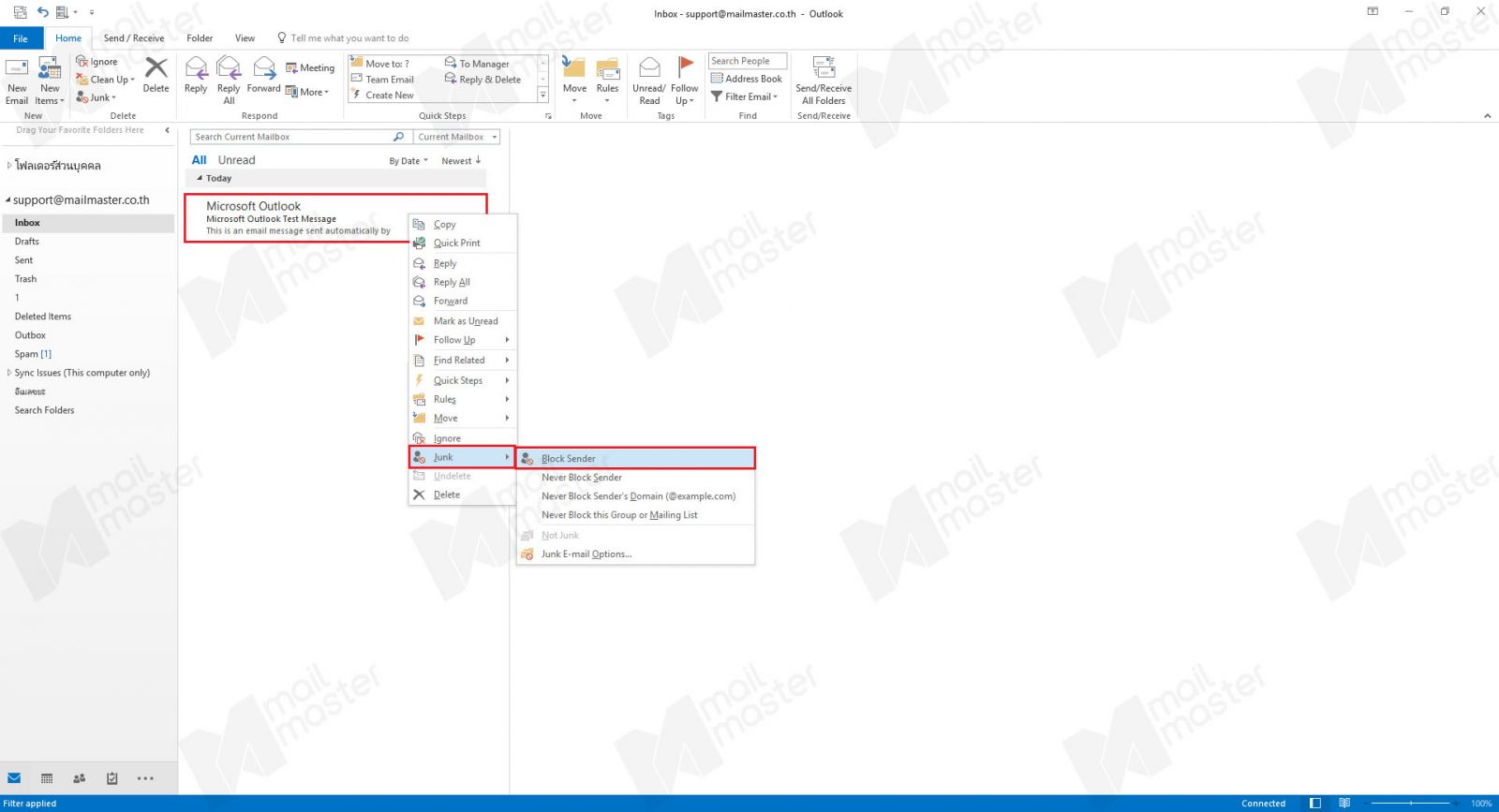
Task: Choose Quick Print in context menu
Action: [x=462, y=244]
